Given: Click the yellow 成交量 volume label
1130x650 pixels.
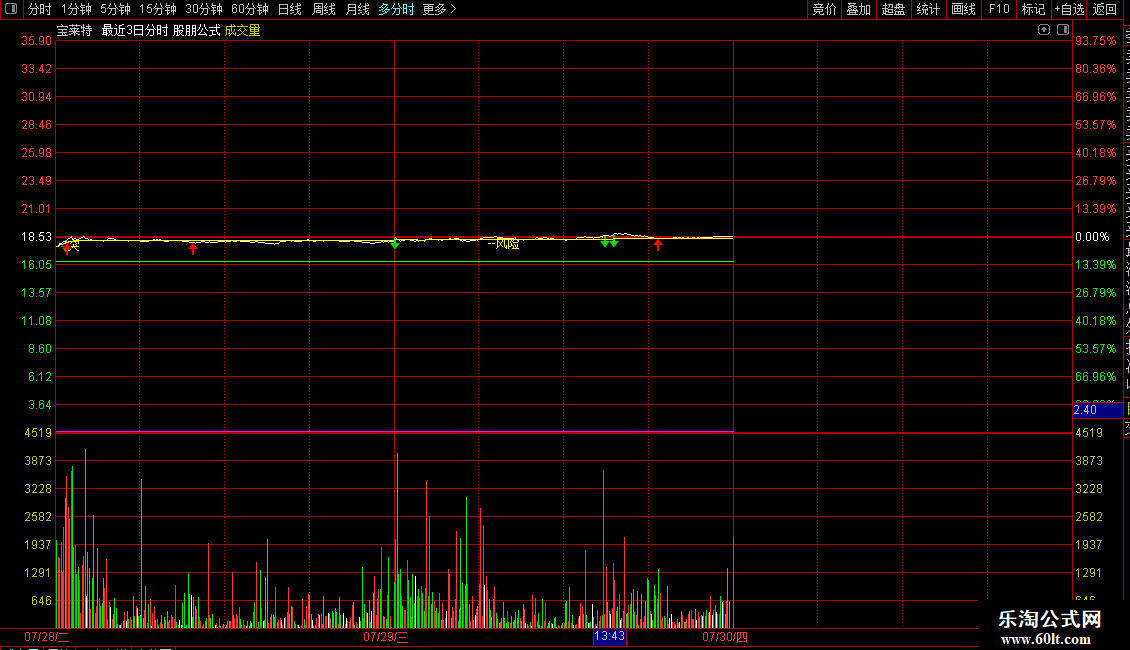Looking at the screenshot, I should (x=243, y=30).
